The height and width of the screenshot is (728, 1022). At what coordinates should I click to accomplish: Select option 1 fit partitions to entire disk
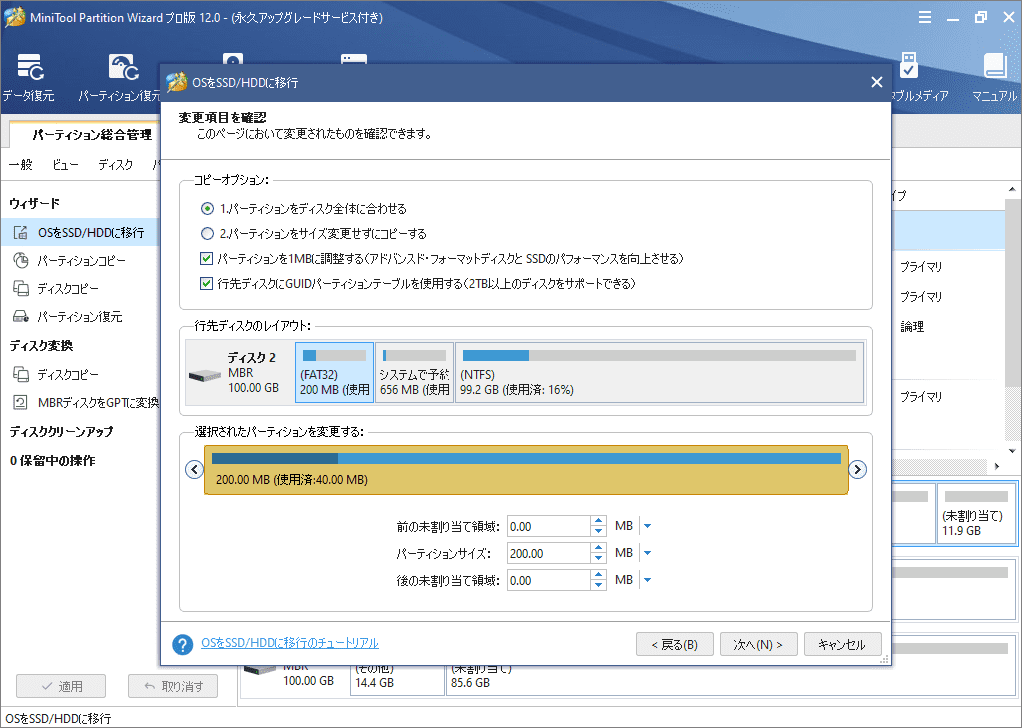207,209
